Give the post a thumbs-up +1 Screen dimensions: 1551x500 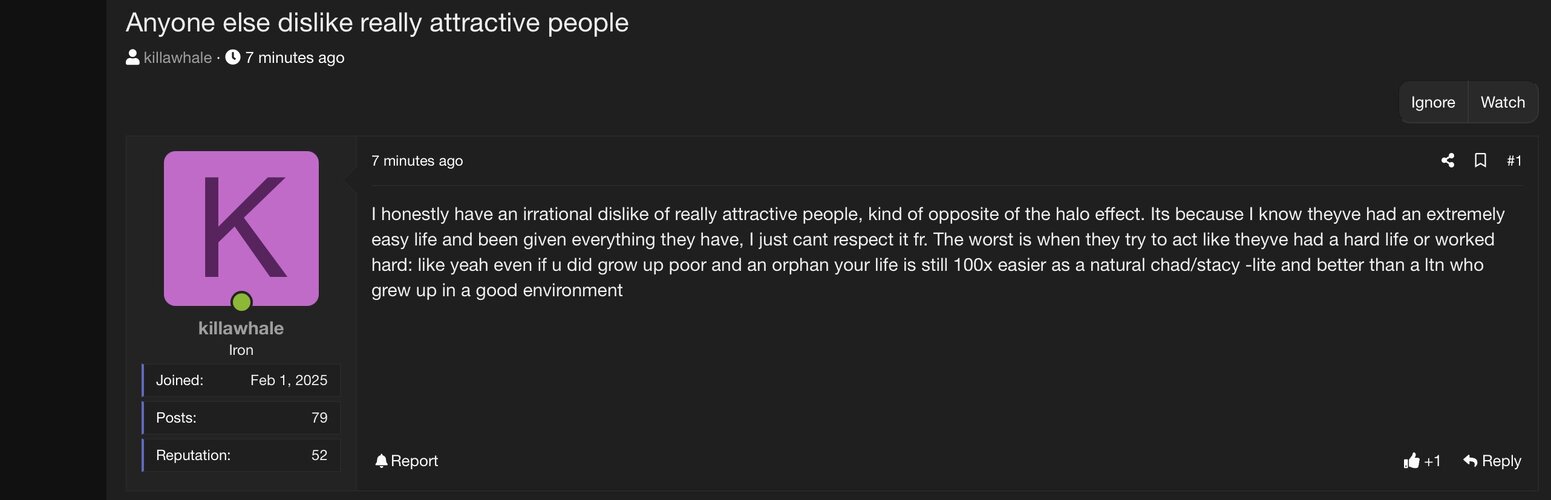1422,461
